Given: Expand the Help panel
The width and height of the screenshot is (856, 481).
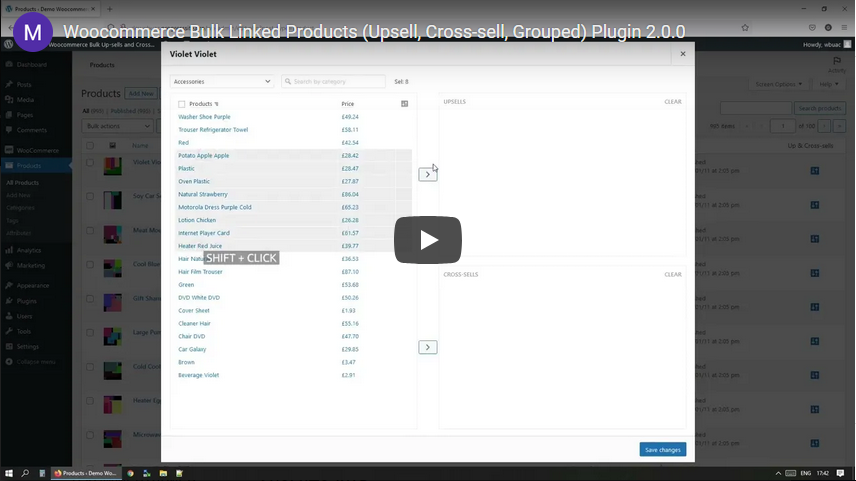Looking at the screenshot, I should click(828, 84).
